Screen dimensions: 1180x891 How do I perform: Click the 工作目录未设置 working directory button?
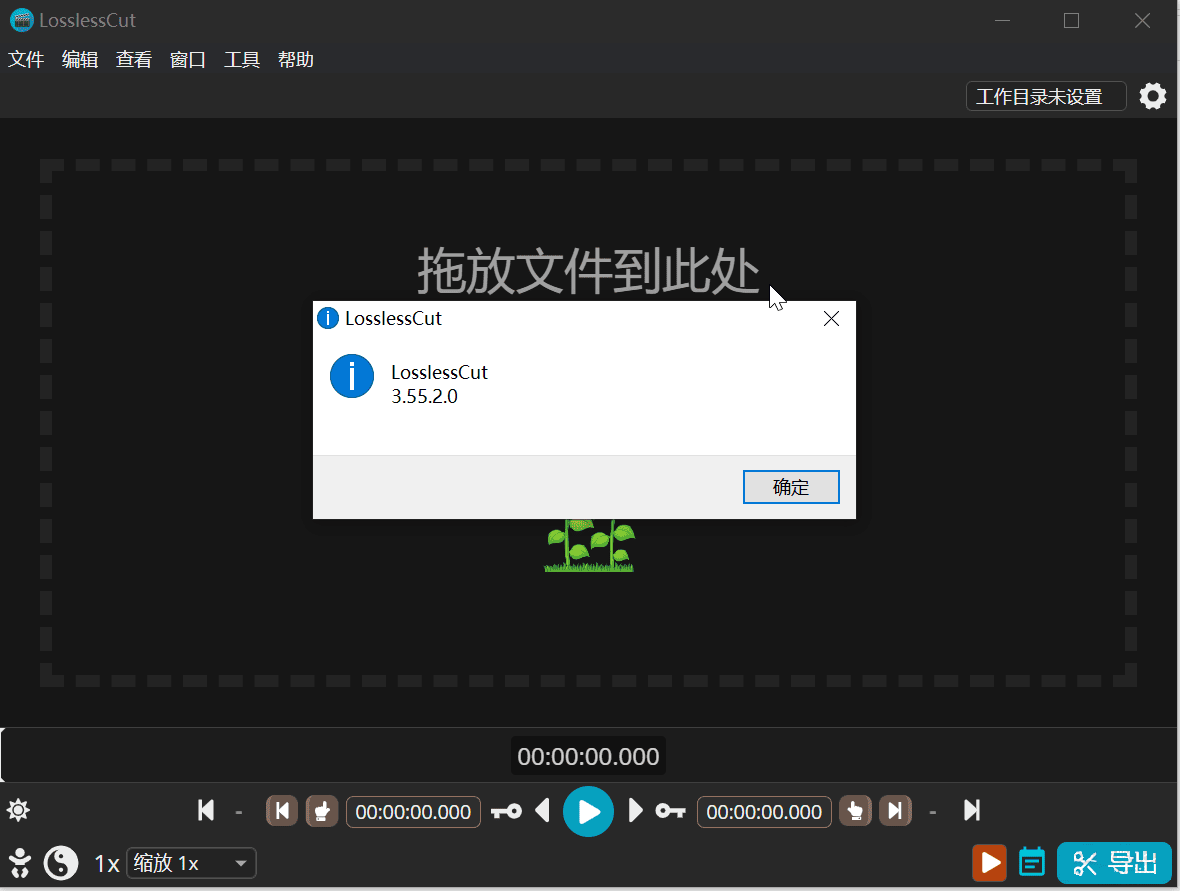pos(1045,97)
